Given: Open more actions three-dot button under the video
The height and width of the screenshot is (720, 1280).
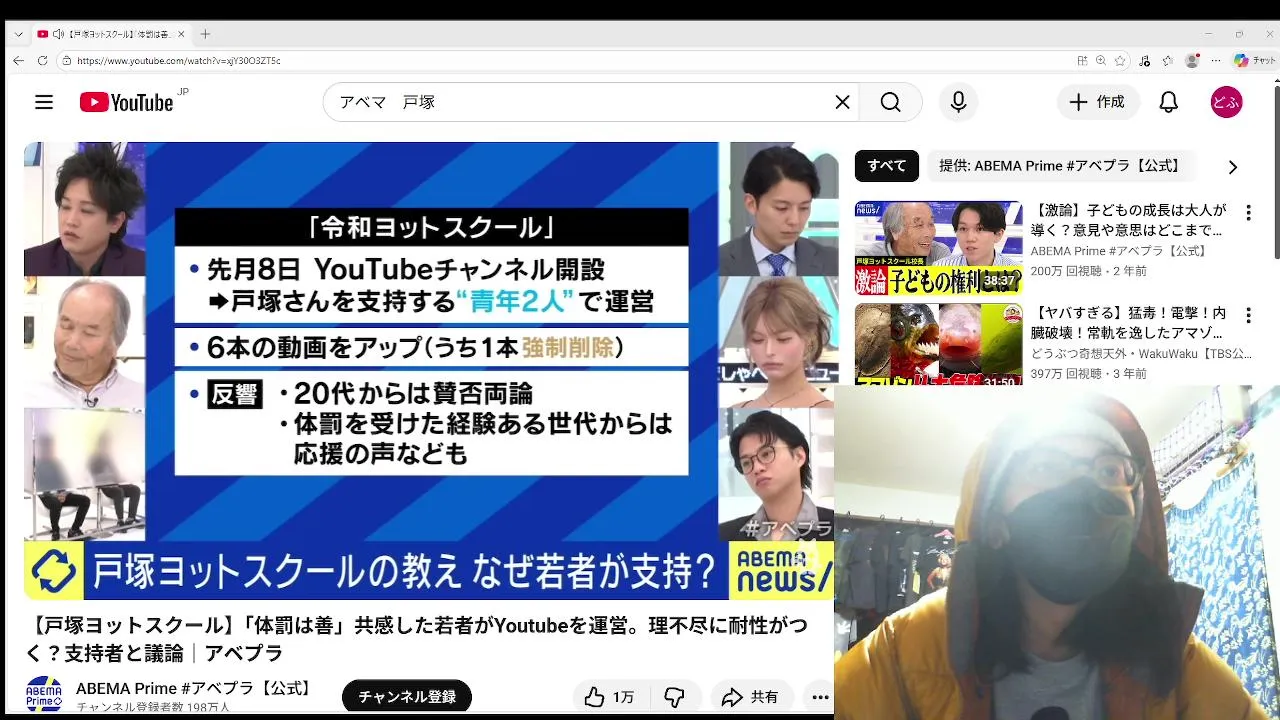Looking at the screenshot, I should [x=820, y=697].
